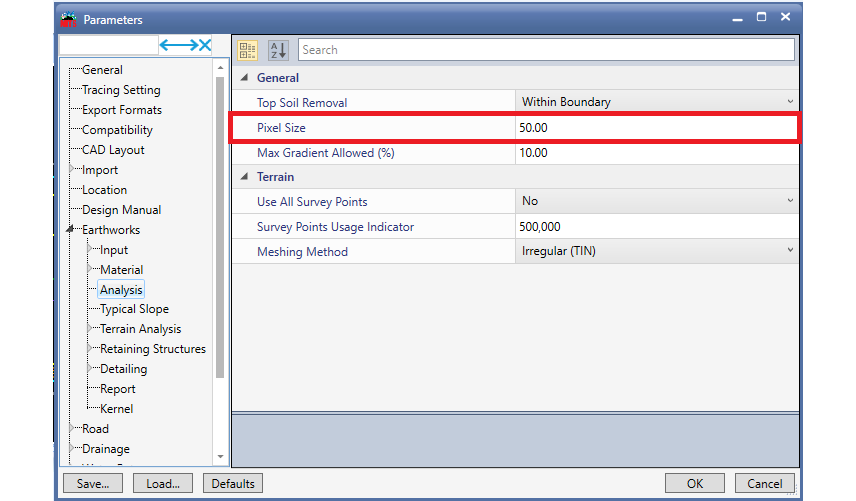The image size is (856, 501).
Task: Select General in the settings tree
Action: point(102,70)
